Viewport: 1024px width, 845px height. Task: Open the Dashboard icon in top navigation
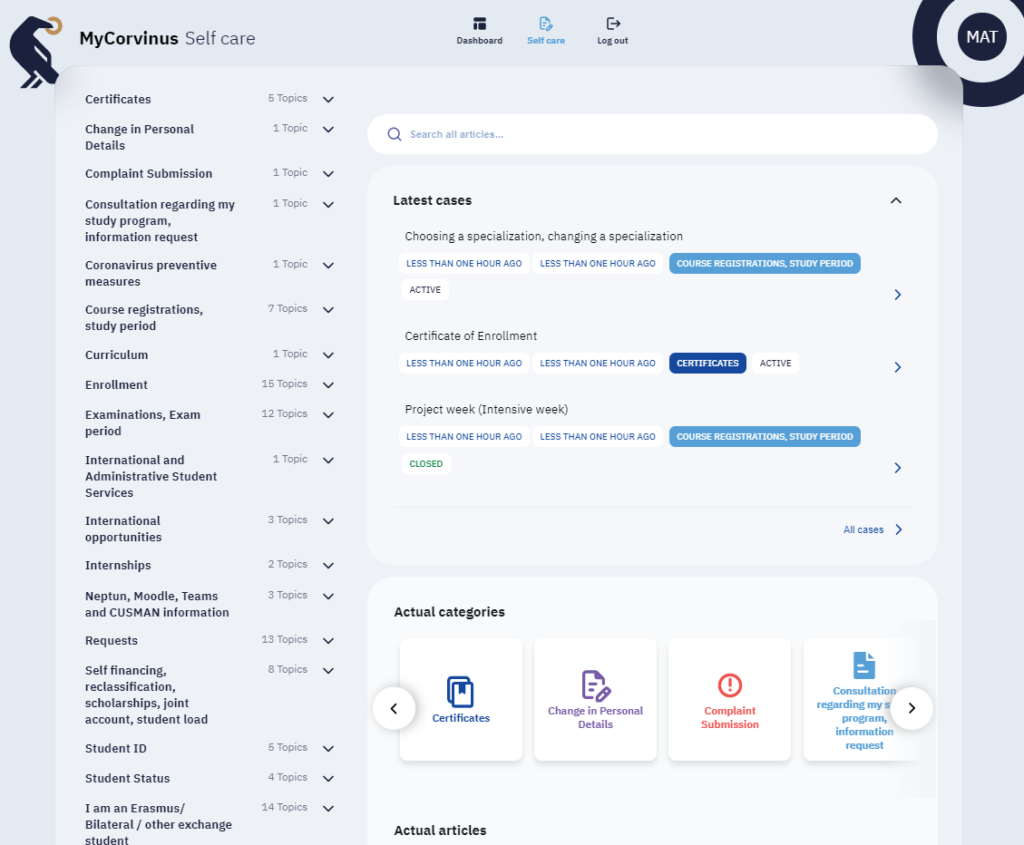479,24
